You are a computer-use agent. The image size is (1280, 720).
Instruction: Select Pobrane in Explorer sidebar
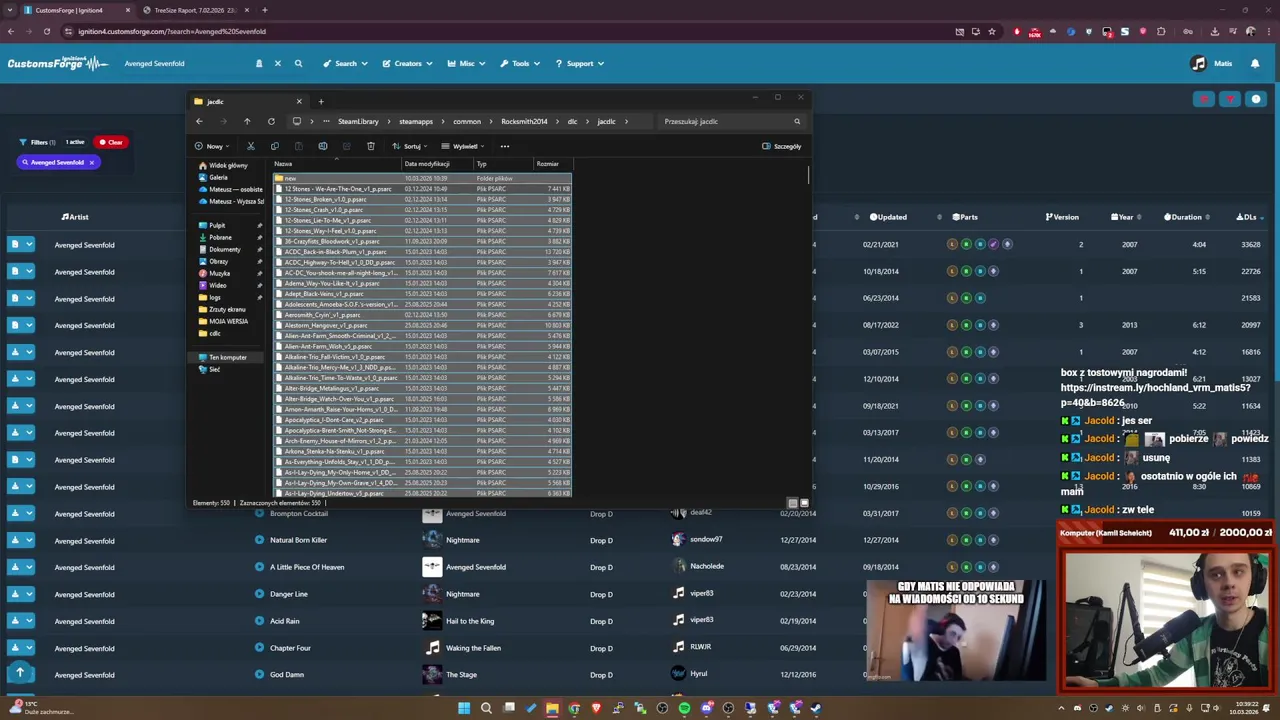pyautogui.click(x=220, y=237)
